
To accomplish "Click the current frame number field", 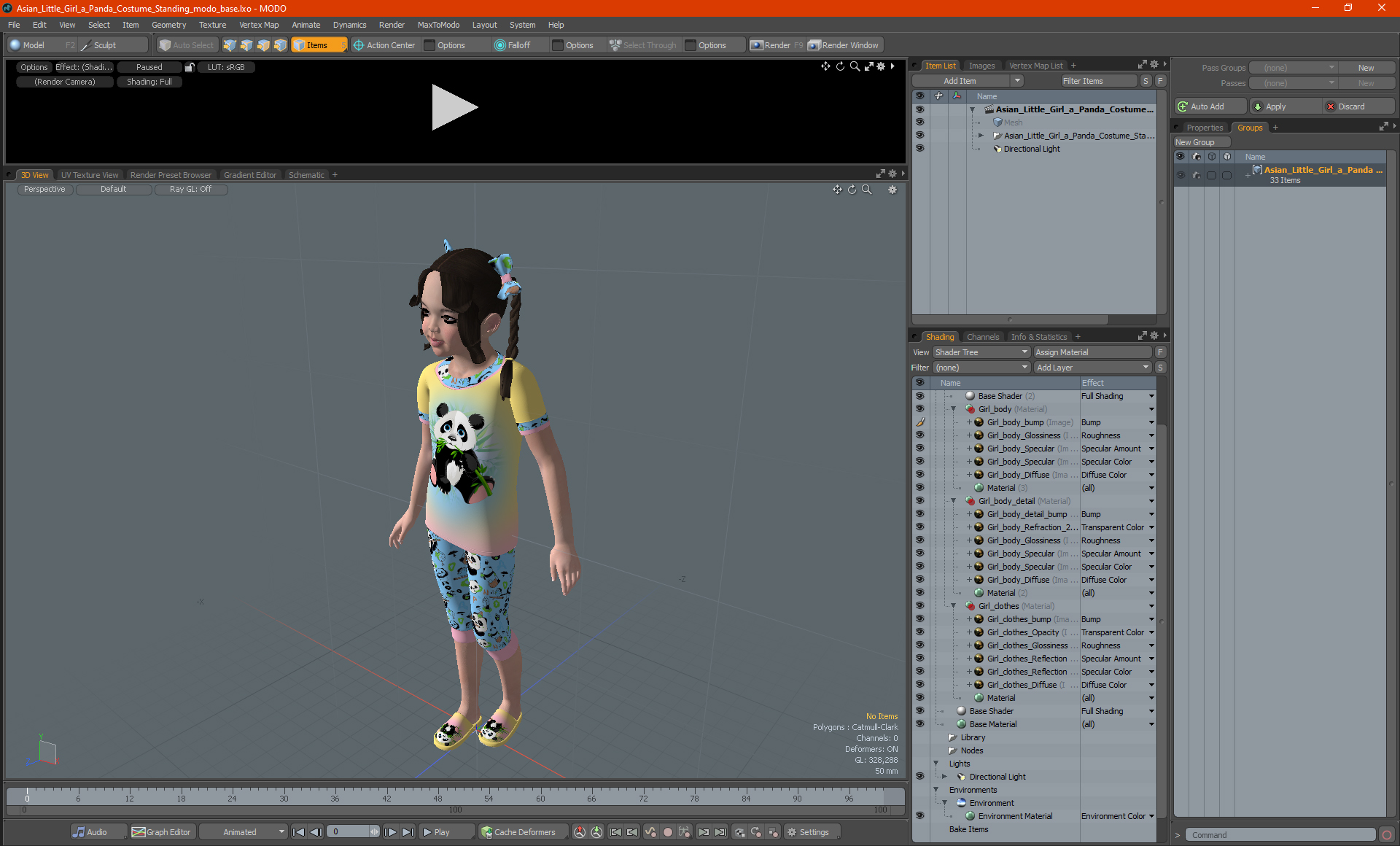I will pyautogui.click(x=349, y=832).
